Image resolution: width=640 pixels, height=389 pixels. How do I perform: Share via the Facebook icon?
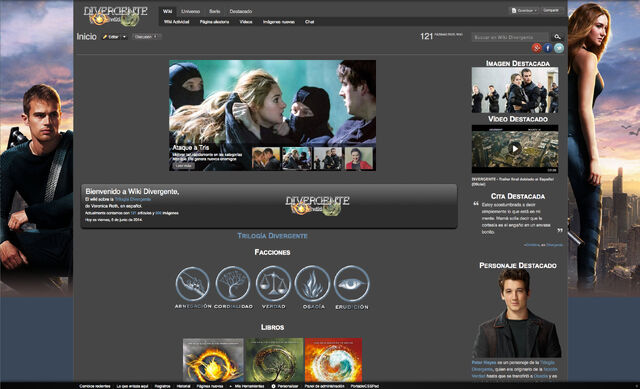point(548,48)
